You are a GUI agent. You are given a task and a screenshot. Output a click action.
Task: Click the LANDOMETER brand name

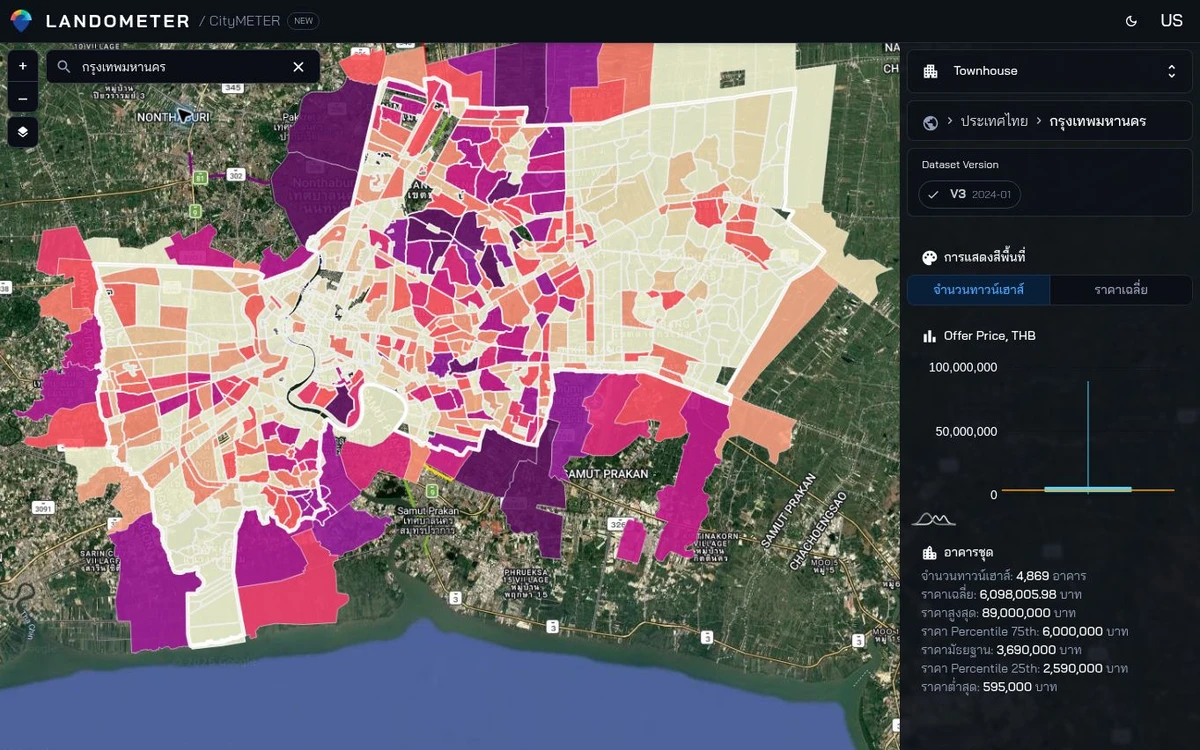[x=118, y=21]
